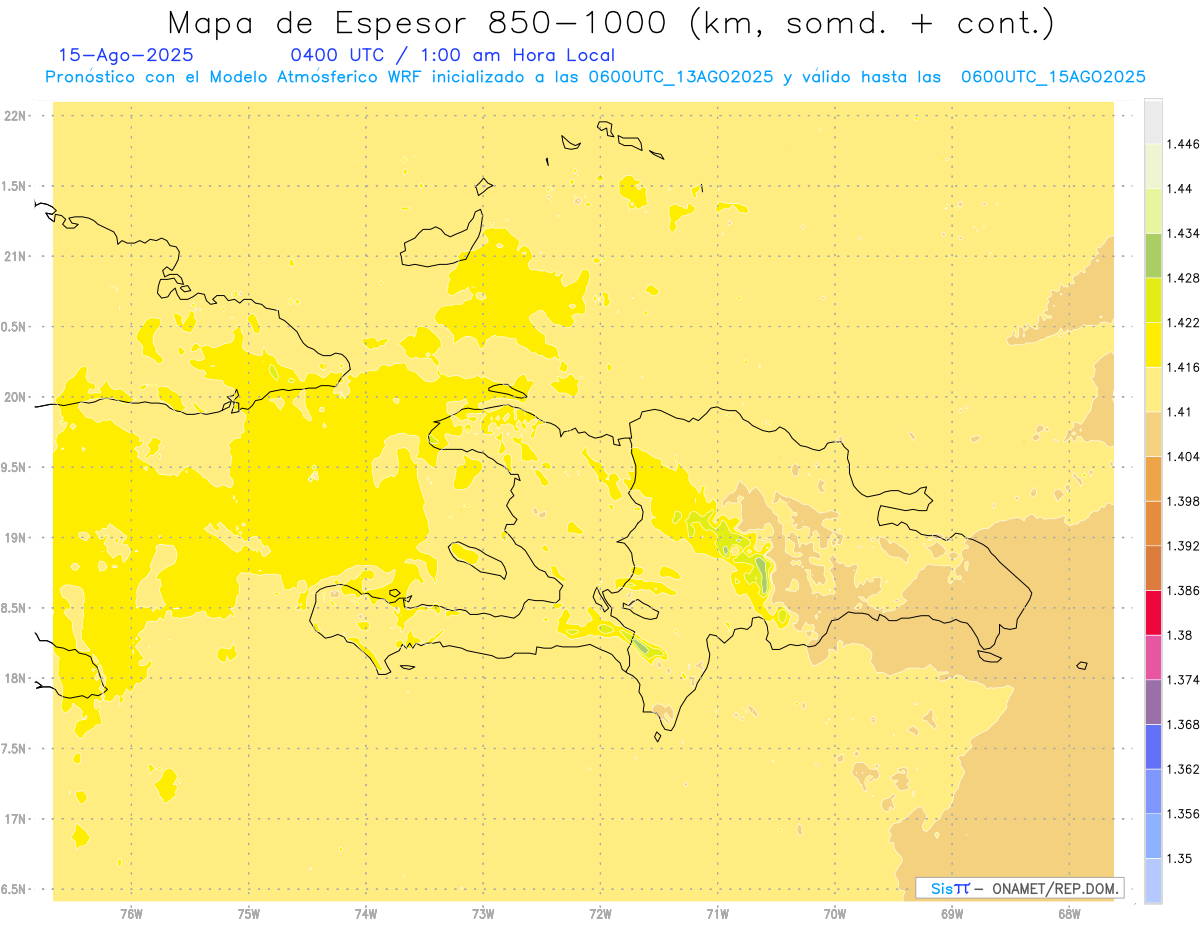The width and height of the screenshot is (1200, 927).
Task: Click the WRF forecast initialization subtitle line
Action: (x=595, y=77)
